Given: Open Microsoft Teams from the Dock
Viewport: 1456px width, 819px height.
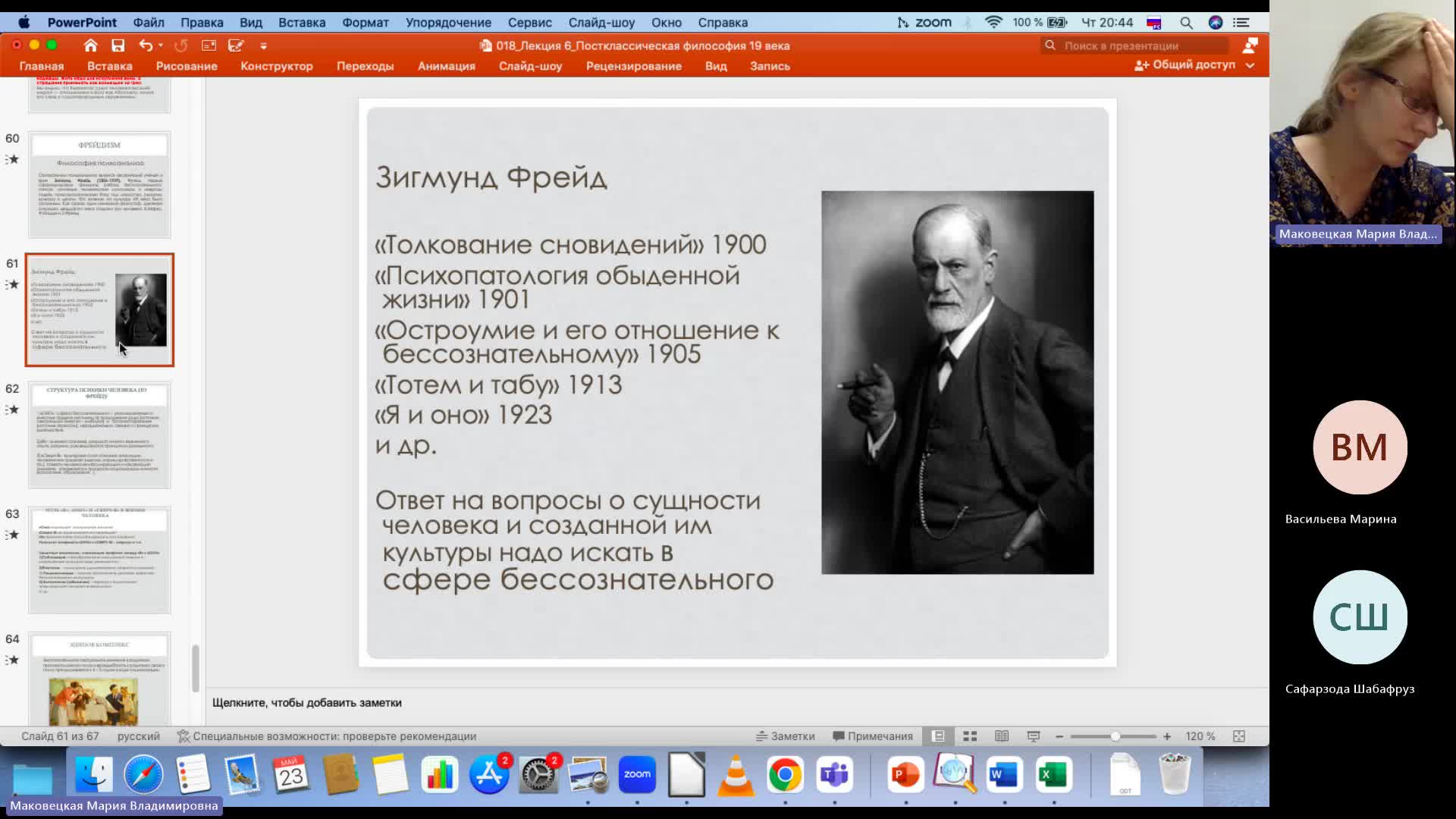Looking at the screenshot, I should tap(834, 775).
